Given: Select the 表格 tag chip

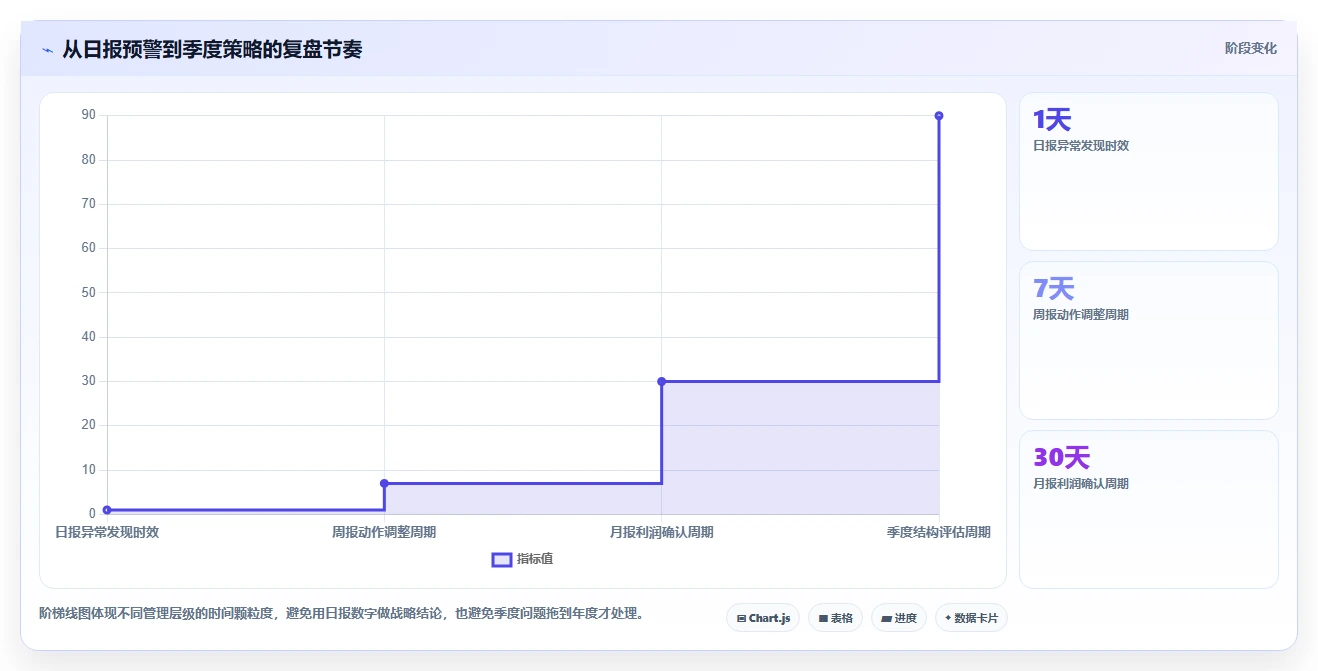Looking at the screenshot, I should pyautogui.click(x=836, y=618).
